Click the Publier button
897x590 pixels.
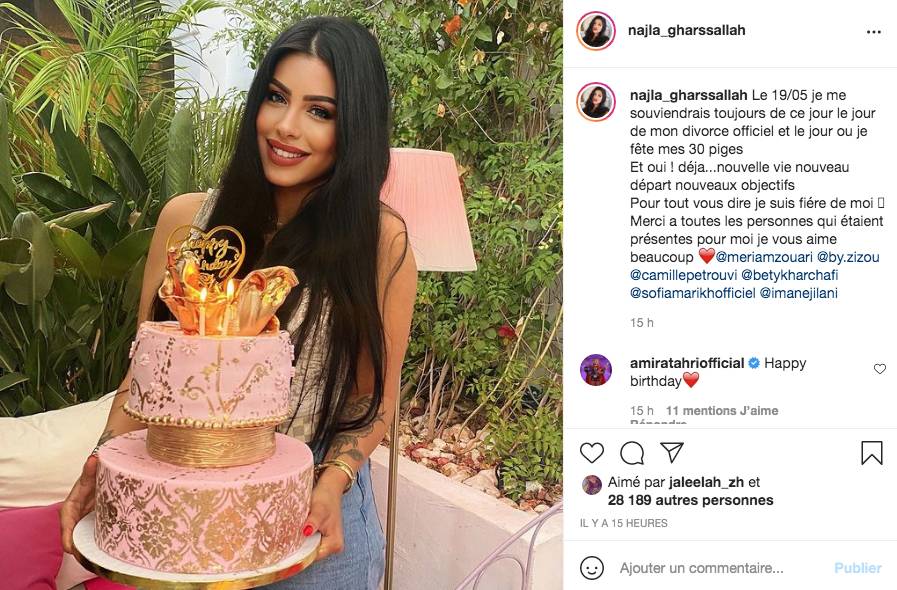tap(858, 568)
